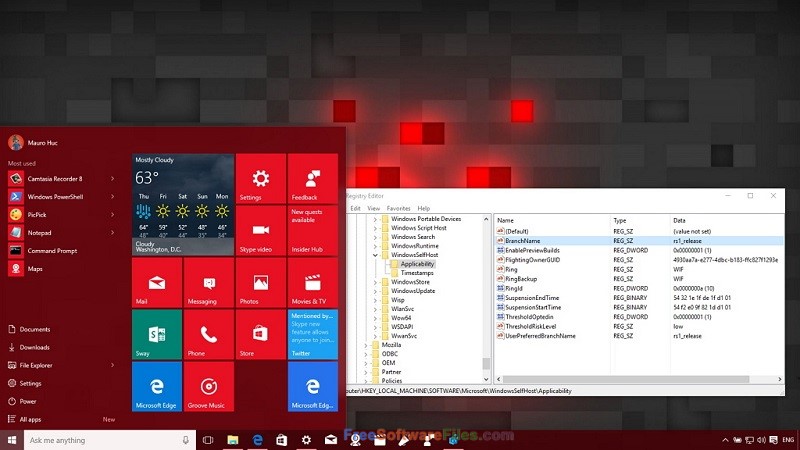Open Mail from the taskbar
800x450 pixels.
pyautogui.click(x=331, y=440)
